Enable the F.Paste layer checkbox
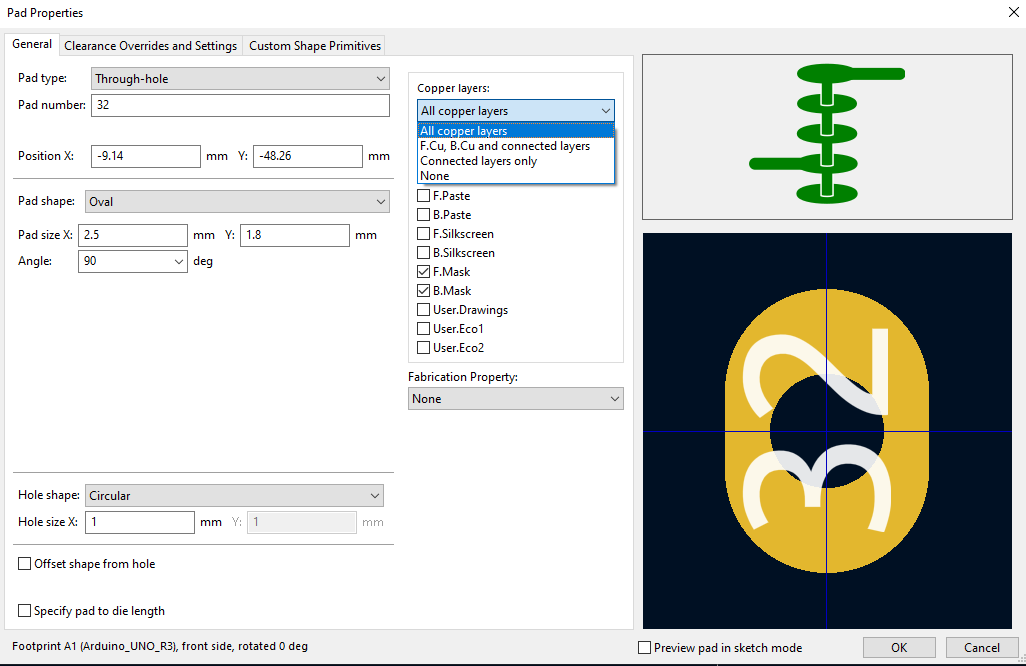The image size is (1026, 666). [423, 196]
